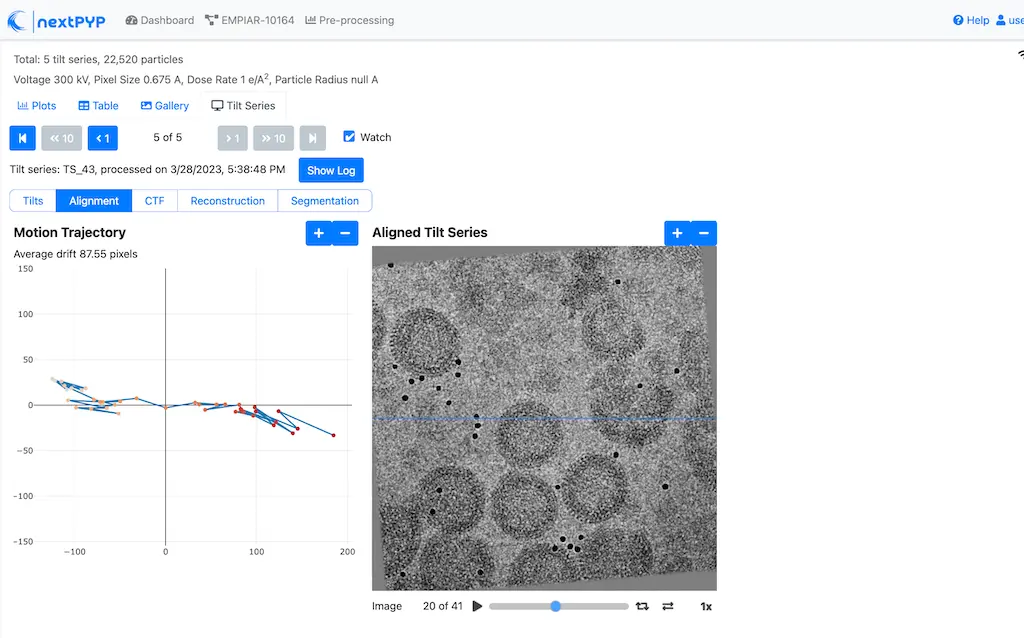1024x638 pixels.
Task: Zoom in on Motion Trajectory plot
Action: (318, 233)
